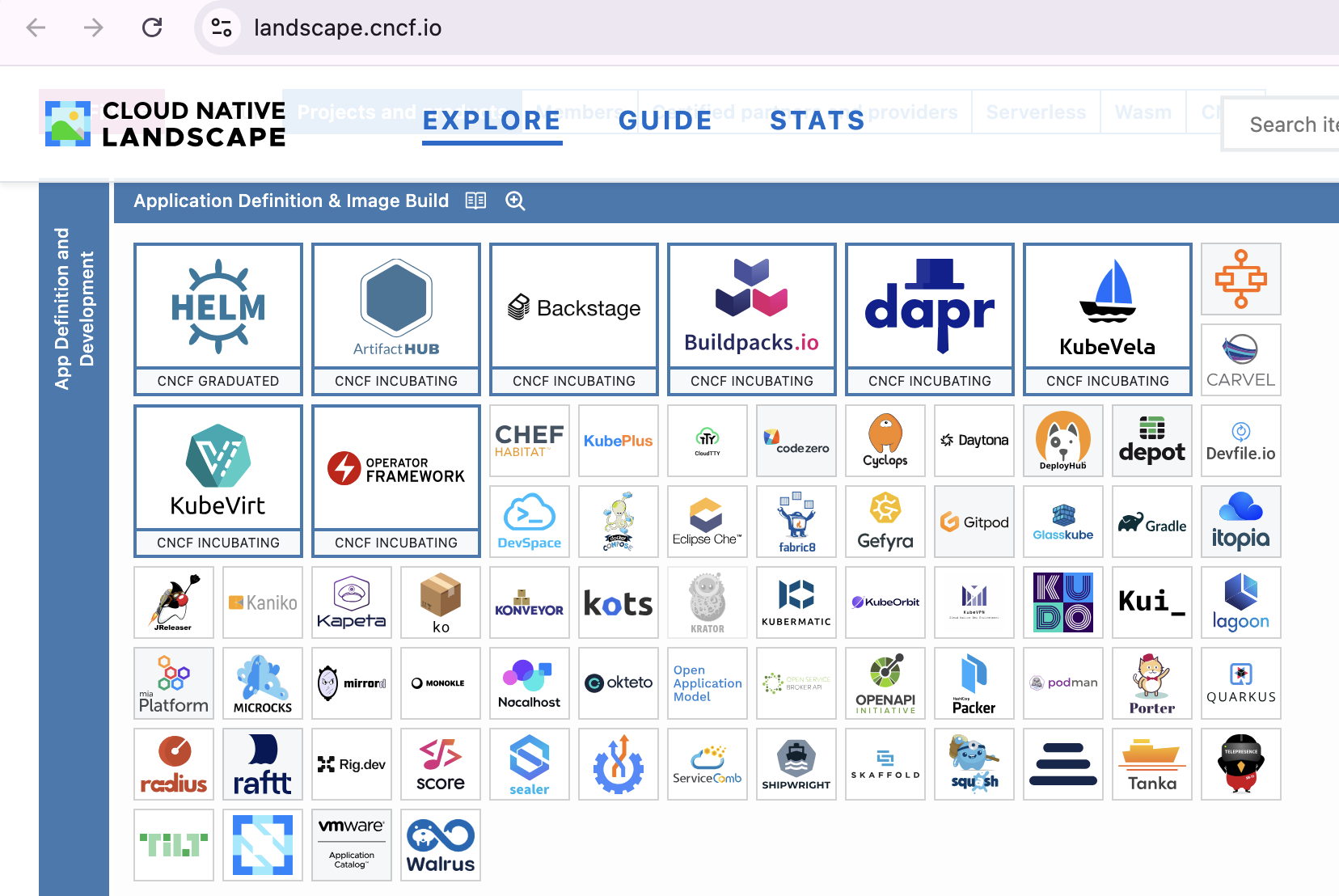Click the Carvel logo tile
Viewport: 1339px width, 896px height.
tap(1241, 360)
